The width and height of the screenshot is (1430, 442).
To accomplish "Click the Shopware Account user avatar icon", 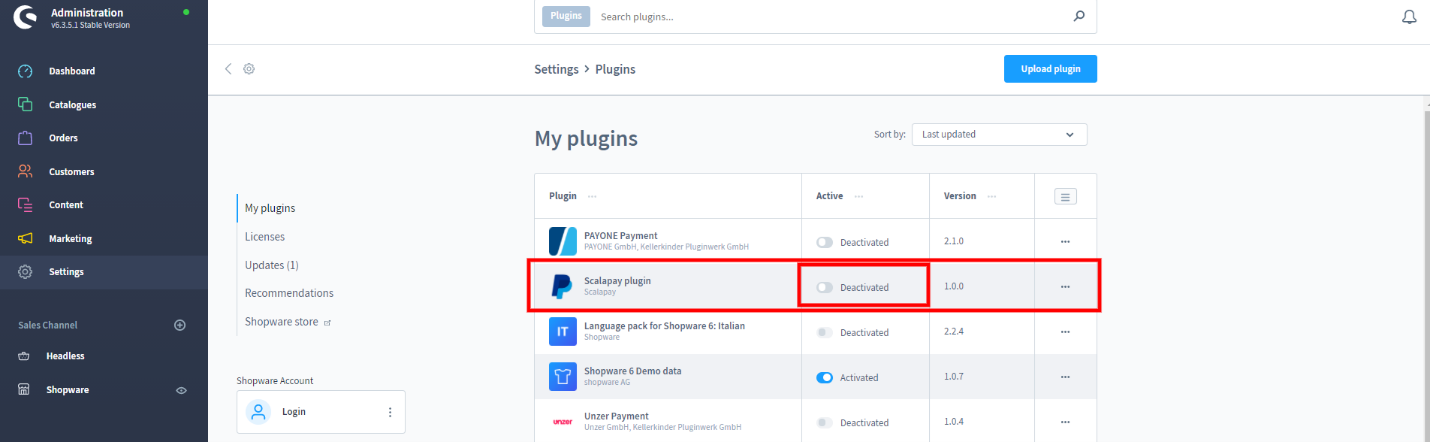I will tap(259, 412).
